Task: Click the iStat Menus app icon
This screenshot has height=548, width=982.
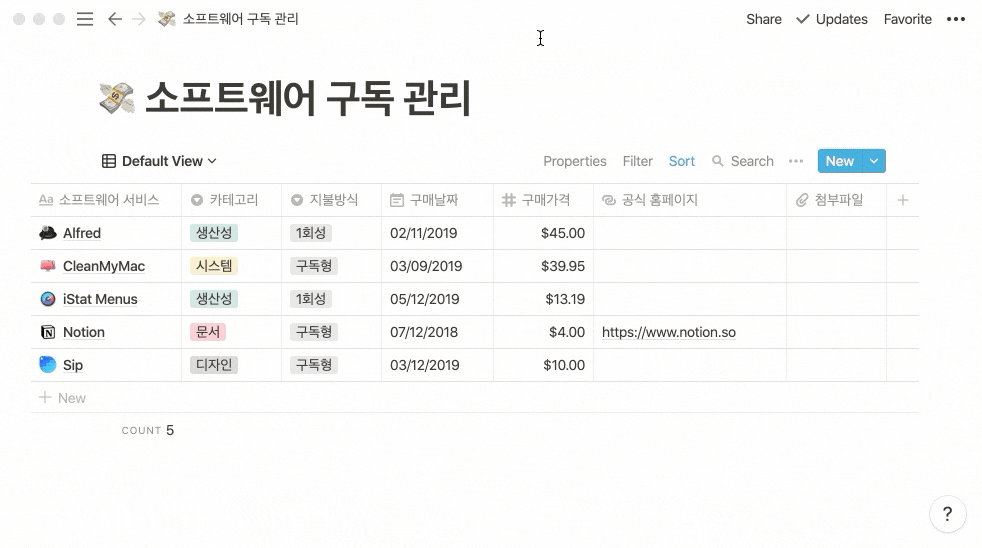Action: tap(48, 299)
